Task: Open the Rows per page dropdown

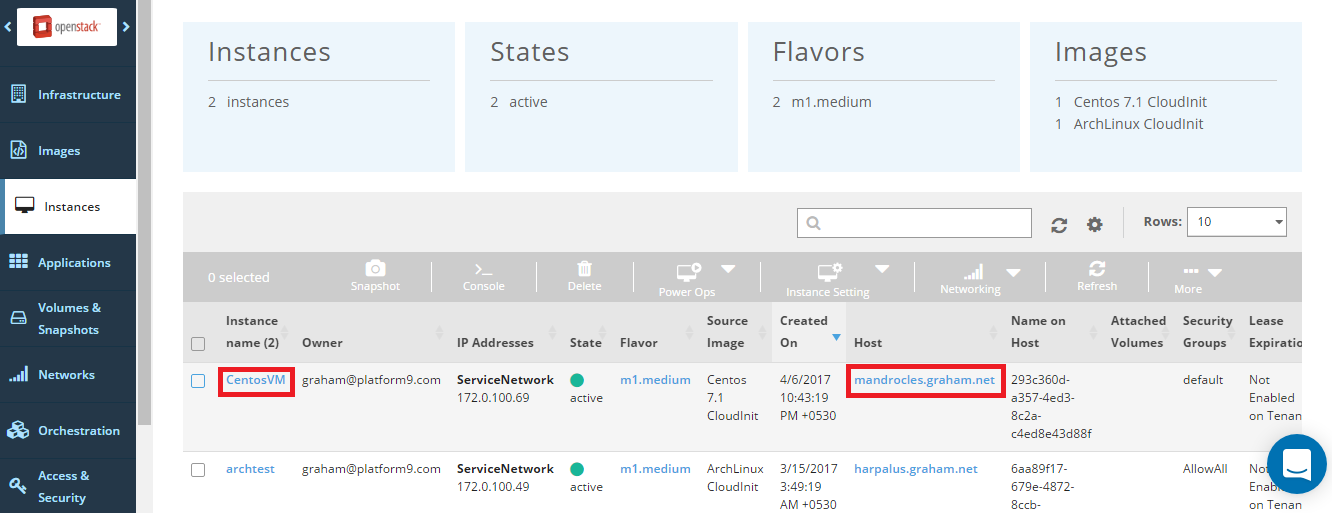Action: tap(1236, 222)
